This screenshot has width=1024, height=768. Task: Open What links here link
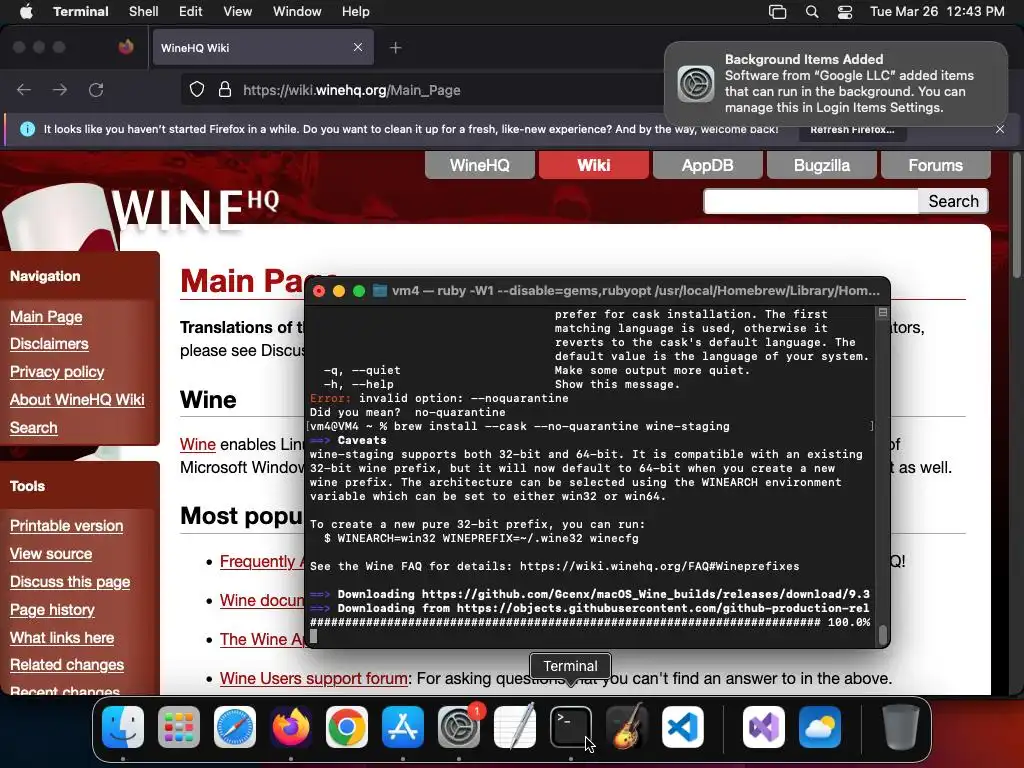62,638
